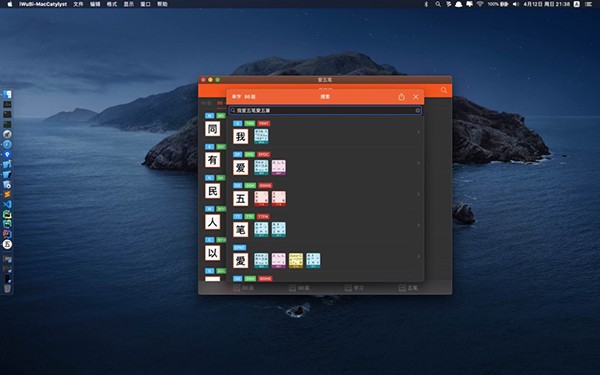
Task: Open the teal keyboard map beside 我
Action: tap(261, 136)
